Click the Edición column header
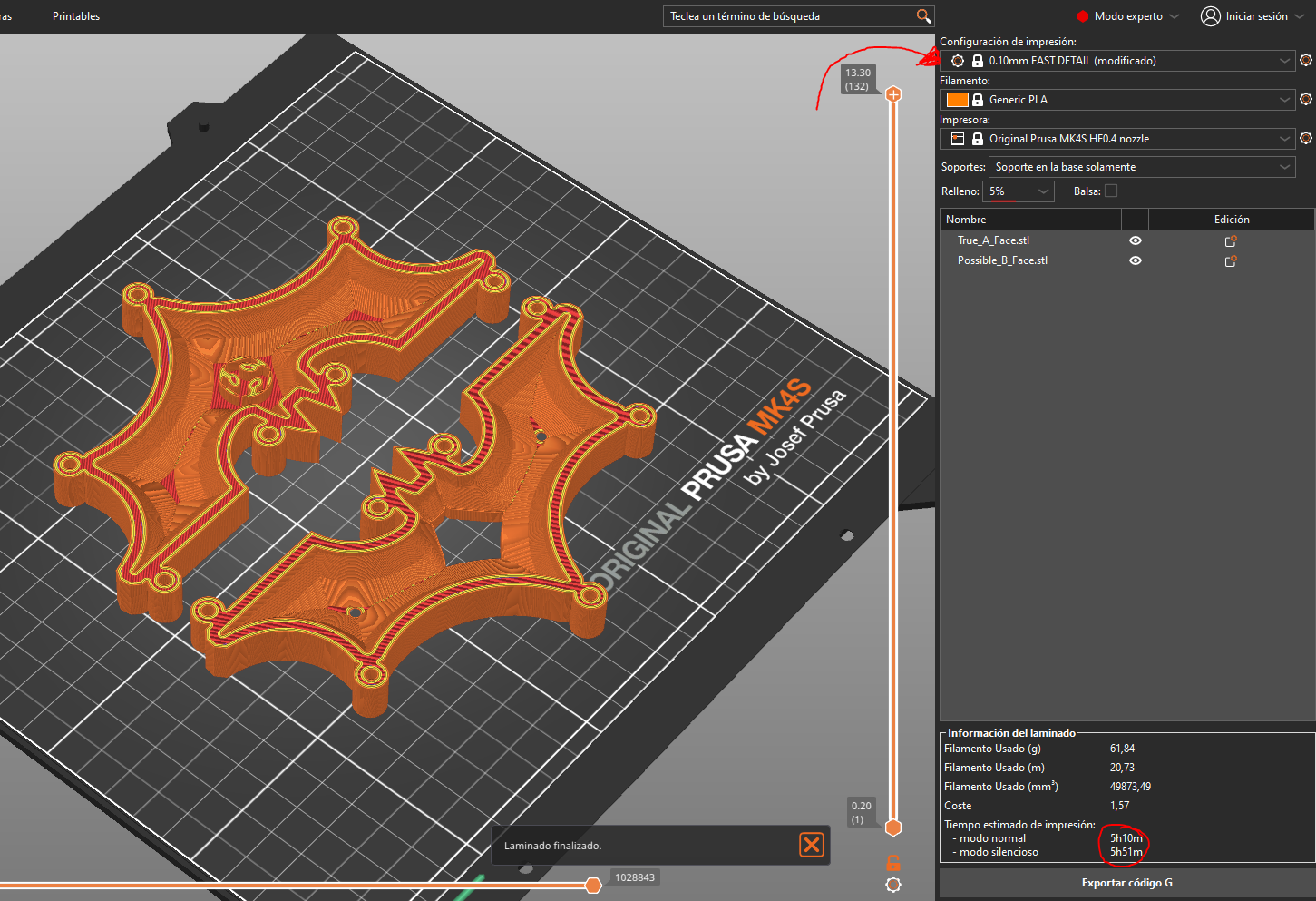The image size is (1316, 901). point(1232,220)
